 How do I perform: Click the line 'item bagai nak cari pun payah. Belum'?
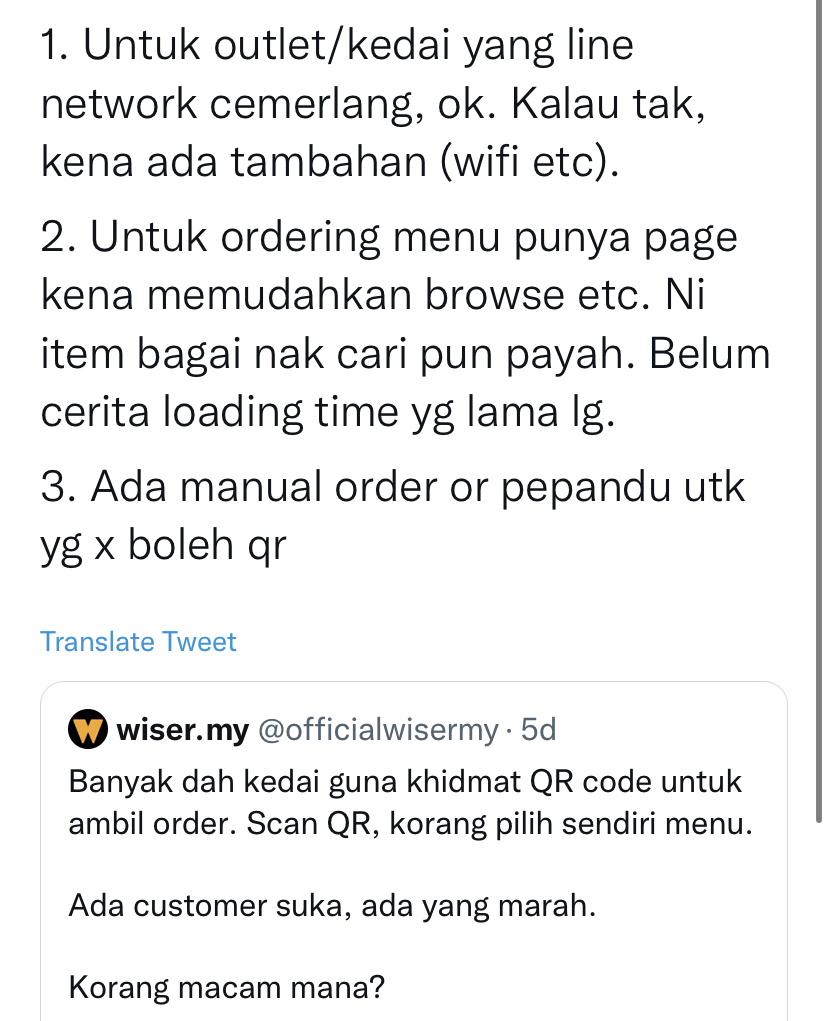tap(406, 356)
